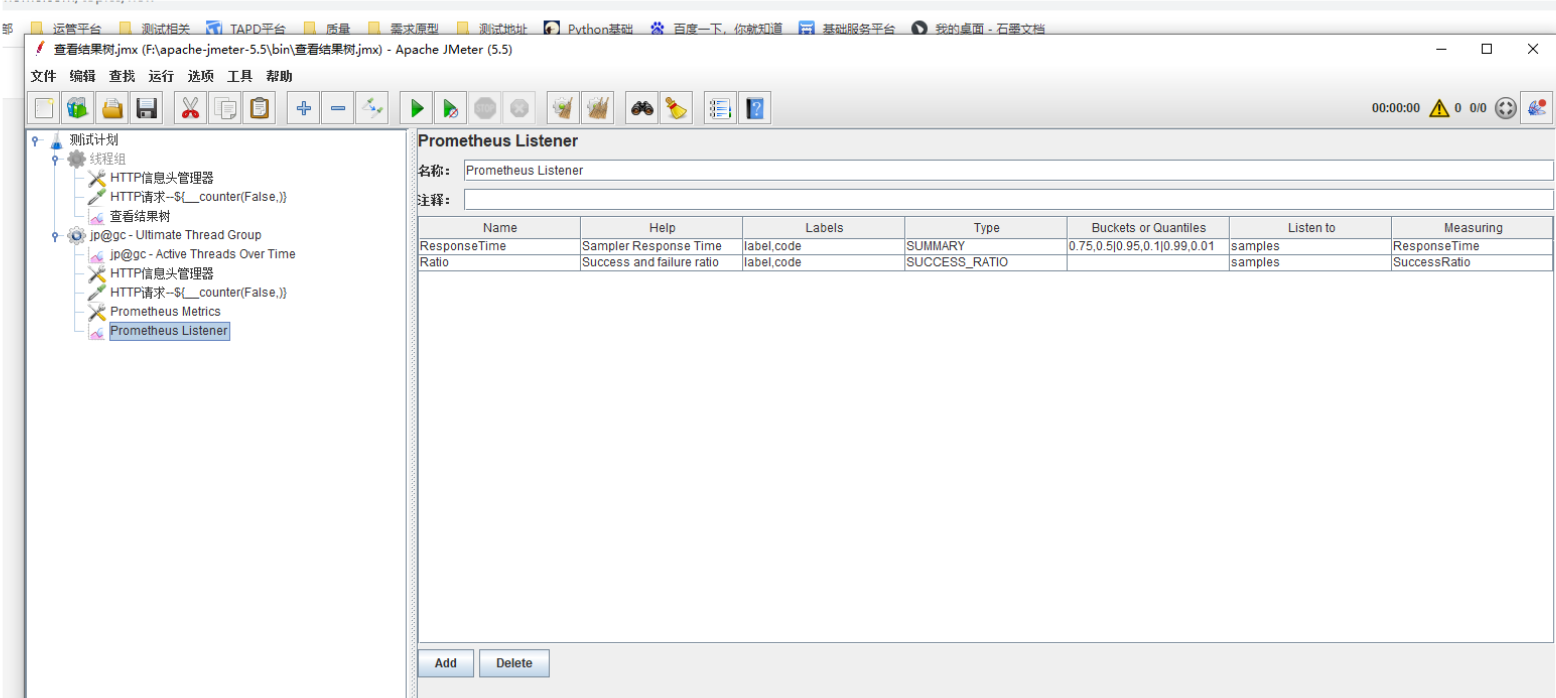This screenshot has width=1556, height=698.
Task: Open the 文件 menu
Action: (43, 76)
